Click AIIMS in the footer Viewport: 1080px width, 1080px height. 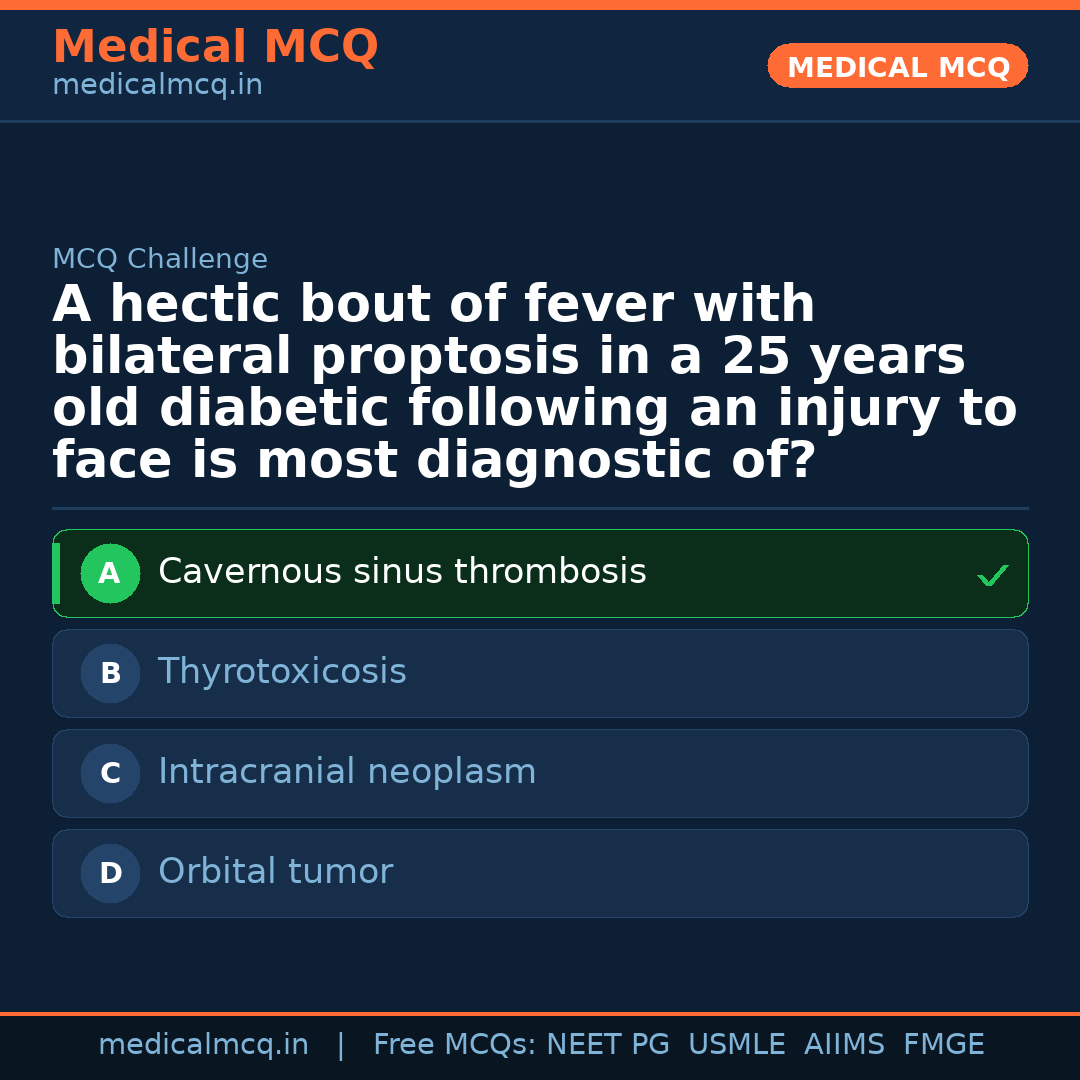coord(844,1045)
